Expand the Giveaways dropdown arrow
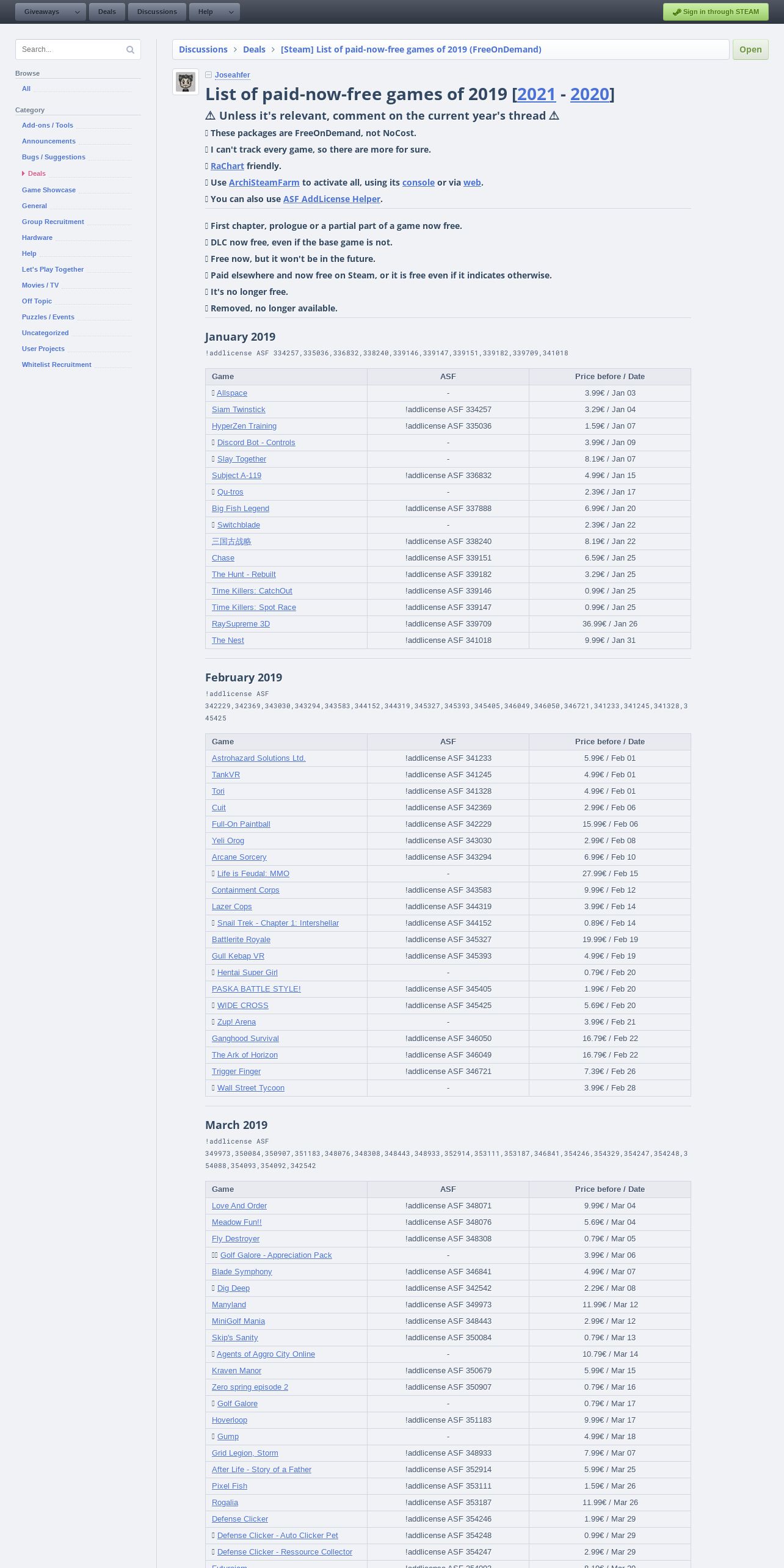The image size is (784, 1568). 78,12
